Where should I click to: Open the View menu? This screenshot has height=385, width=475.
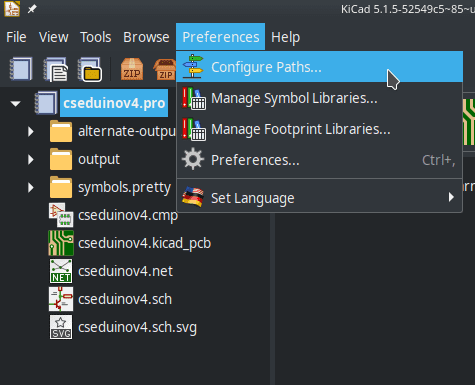tap(53, 37)
